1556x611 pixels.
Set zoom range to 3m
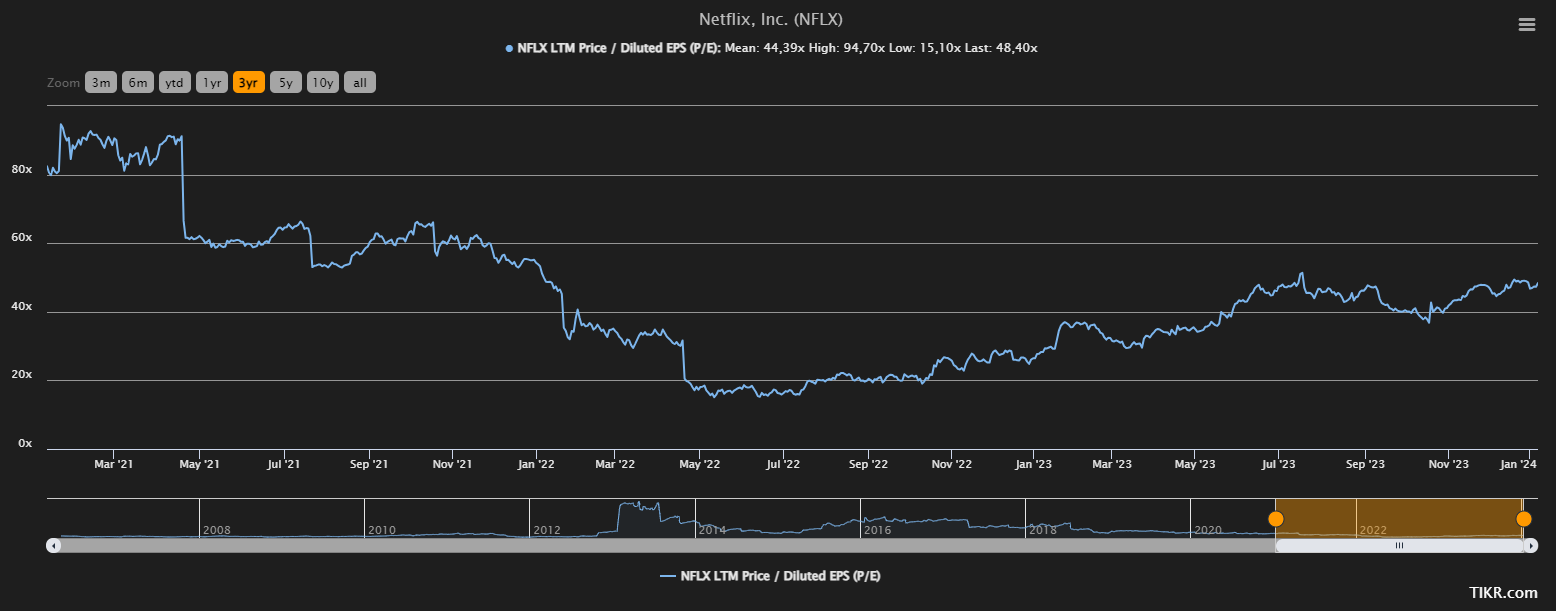pos(101,83)
